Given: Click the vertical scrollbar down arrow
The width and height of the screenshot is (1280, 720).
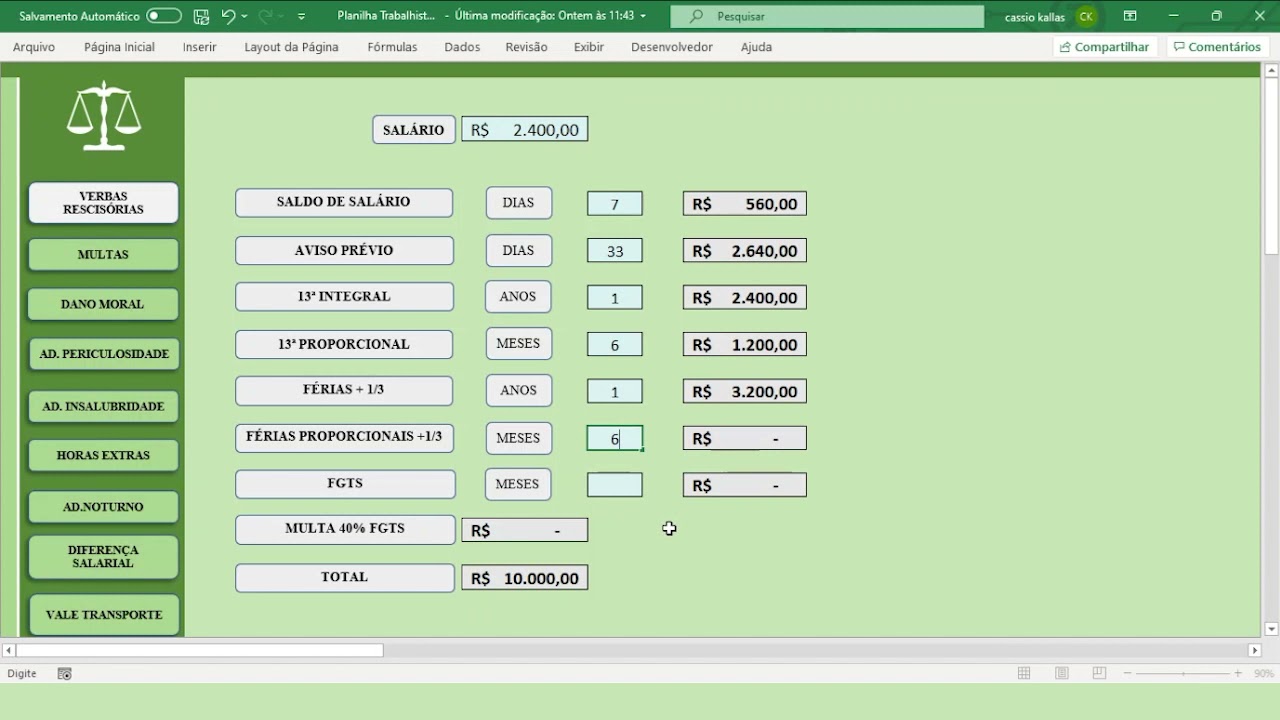Looking at the screenshot, I should [x=1272, y=629].
